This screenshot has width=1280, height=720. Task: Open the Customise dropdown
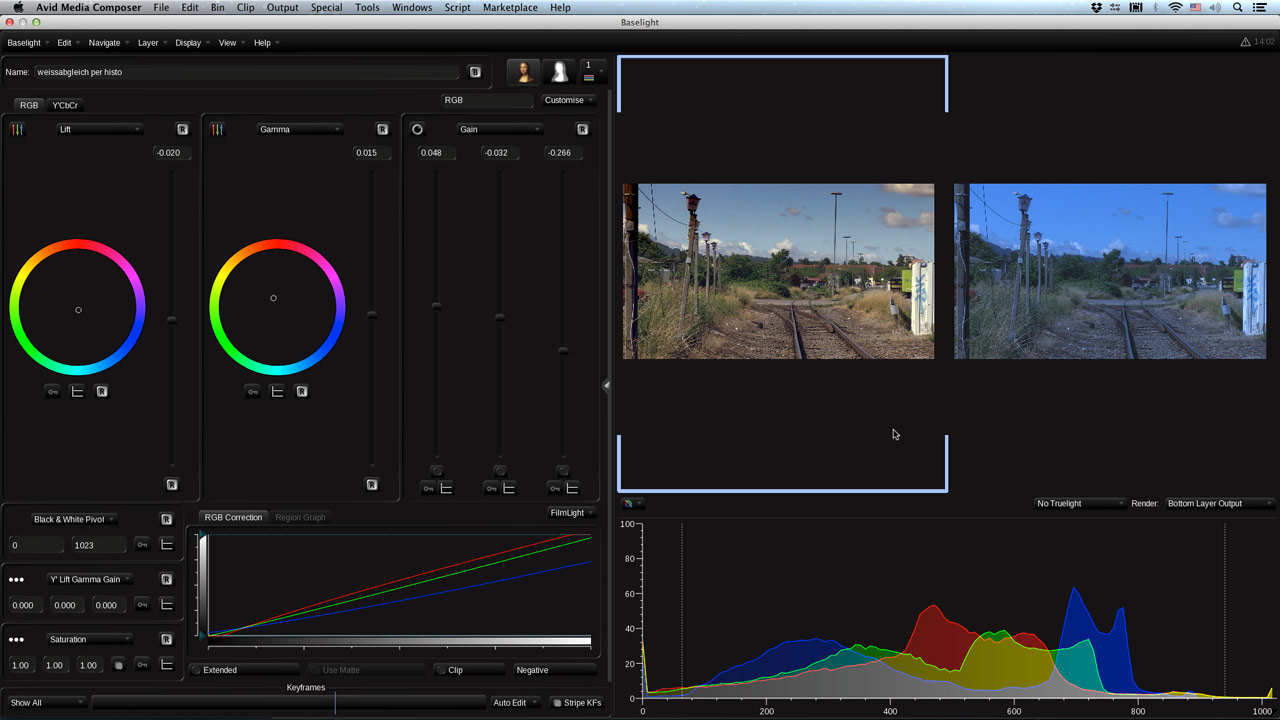click(x=568, y=100)
